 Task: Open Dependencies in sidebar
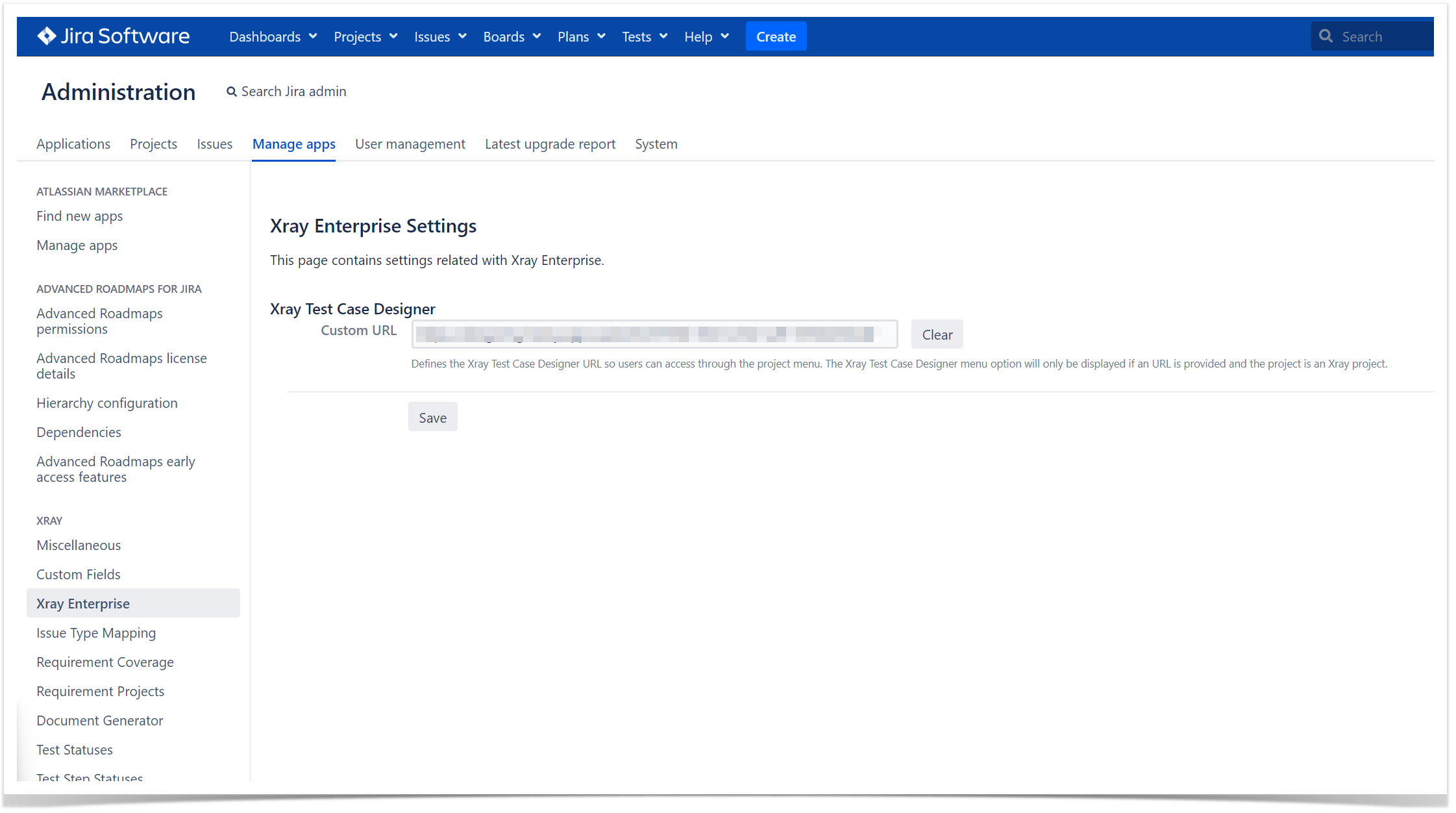79,432
